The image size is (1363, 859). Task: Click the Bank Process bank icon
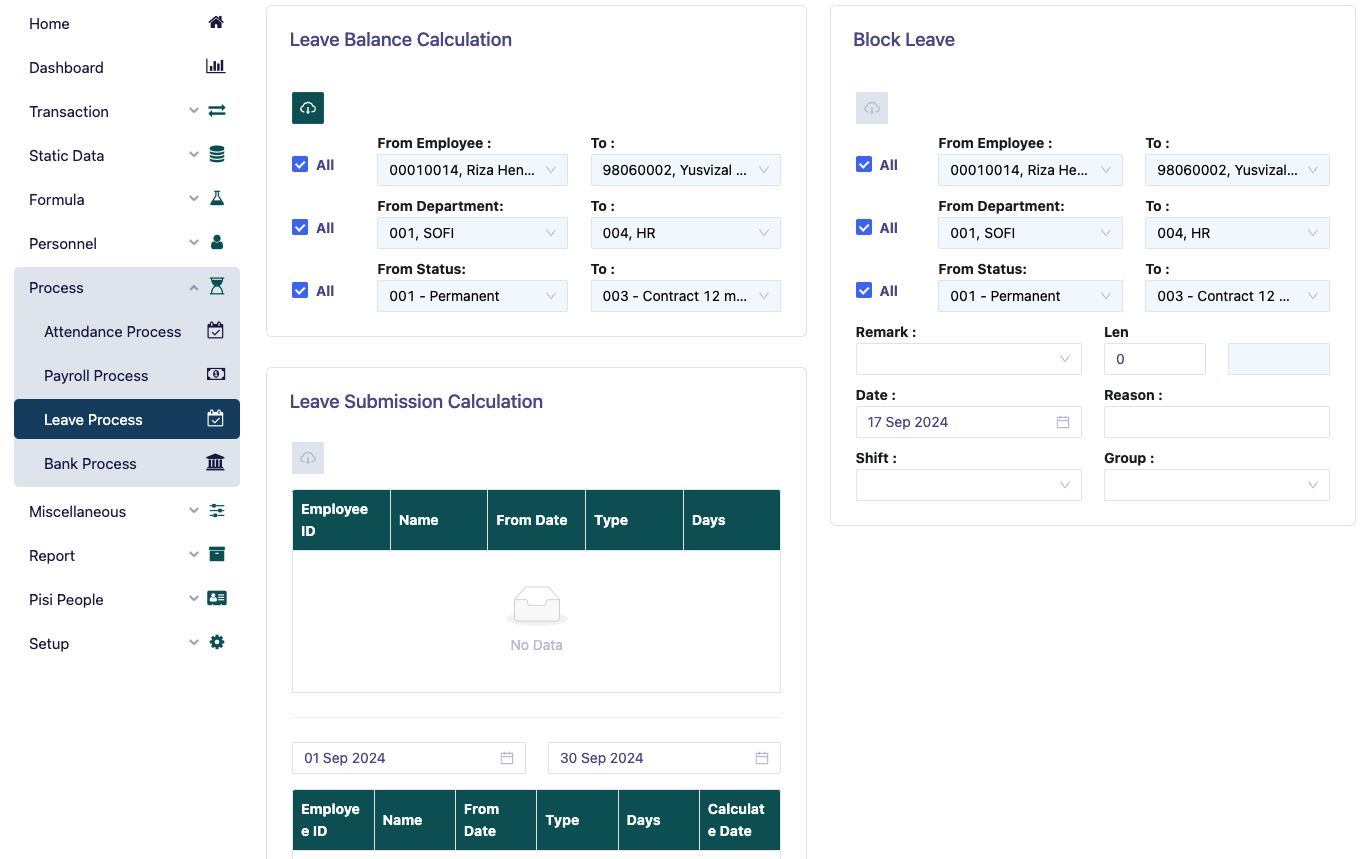tap(215, 463)
